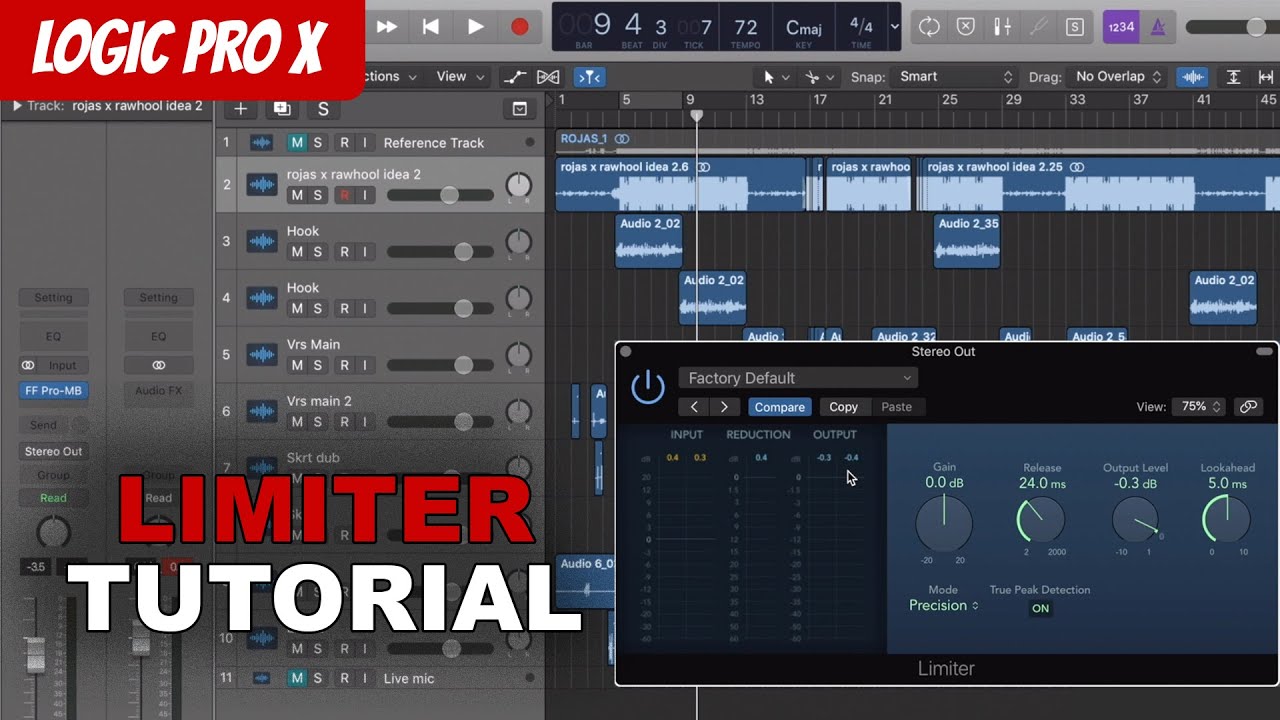Mute the rojas x rawhool idea 2 track

(297, 195)
